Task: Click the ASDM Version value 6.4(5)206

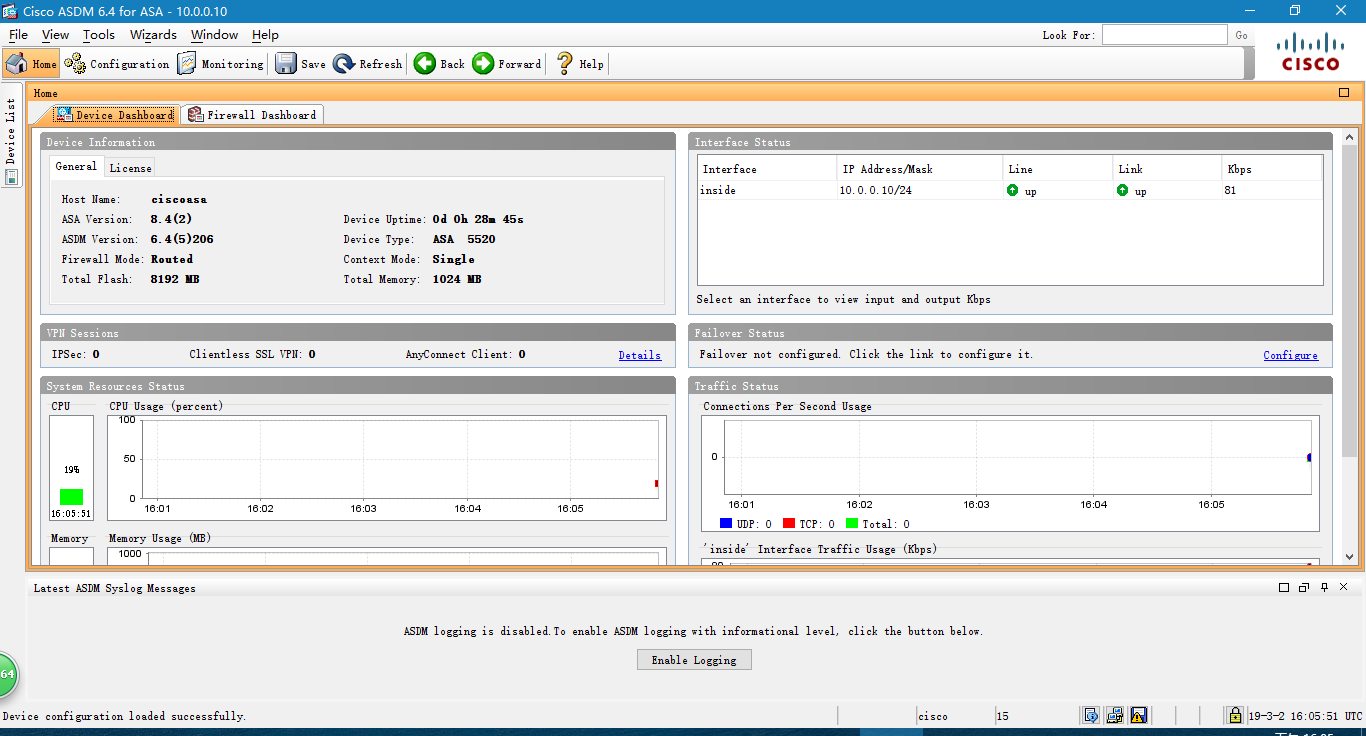Action: [x=182, y=239]
